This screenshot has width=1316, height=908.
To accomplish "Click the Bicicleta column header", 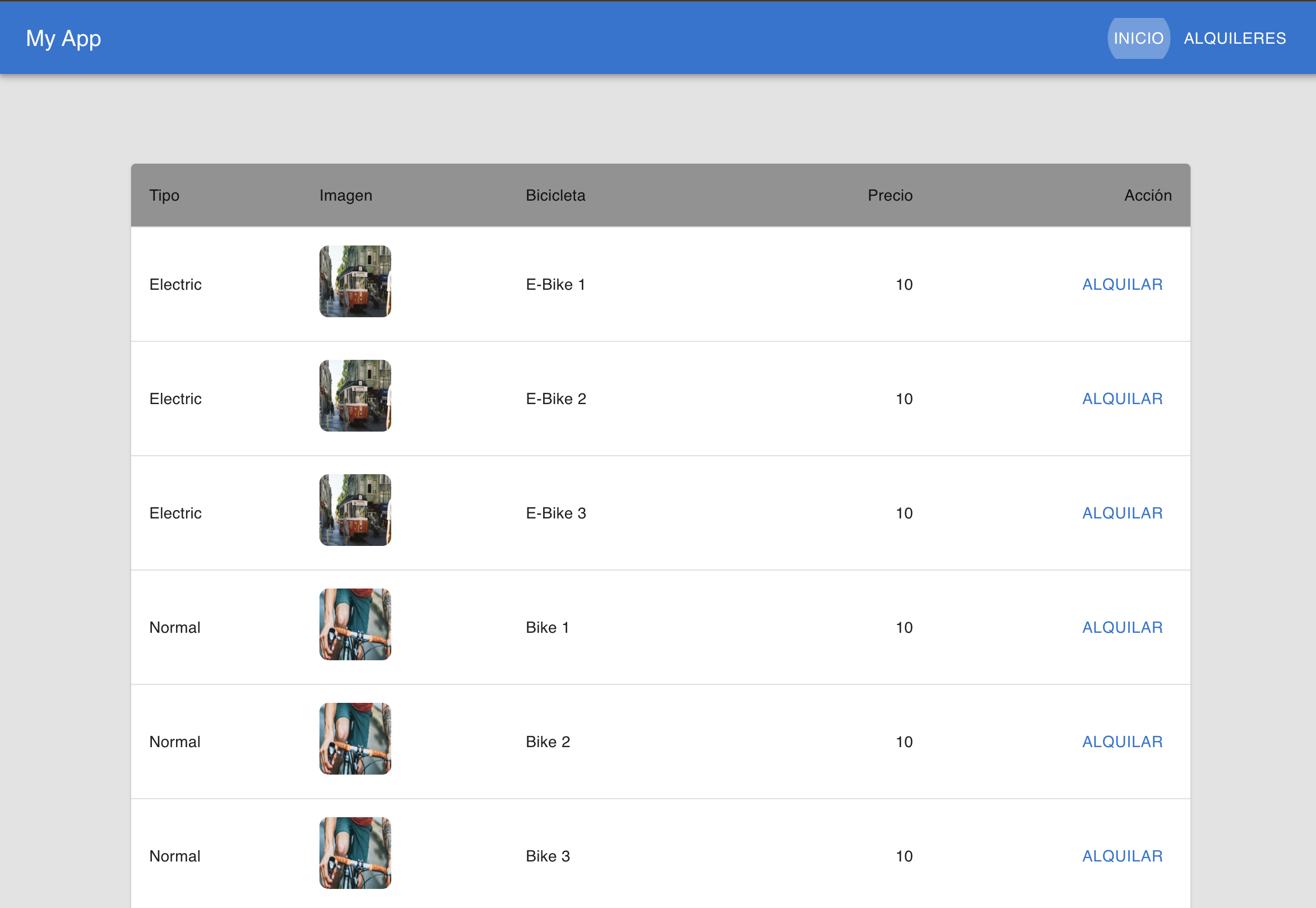I will tap(555, 195).
